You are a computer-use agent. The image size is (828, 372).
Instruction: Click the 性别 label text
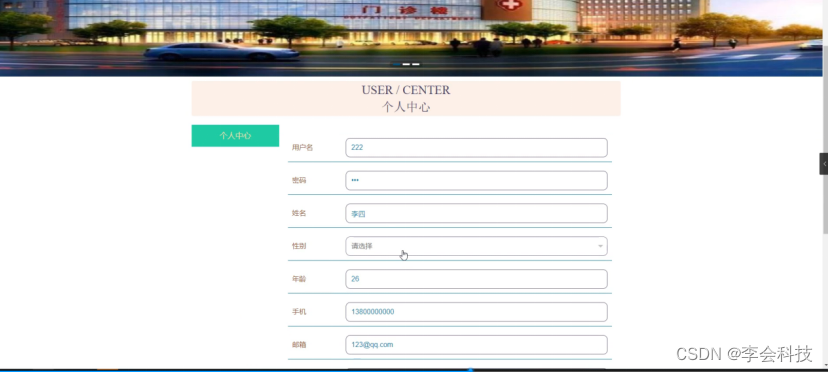point(299,246)
